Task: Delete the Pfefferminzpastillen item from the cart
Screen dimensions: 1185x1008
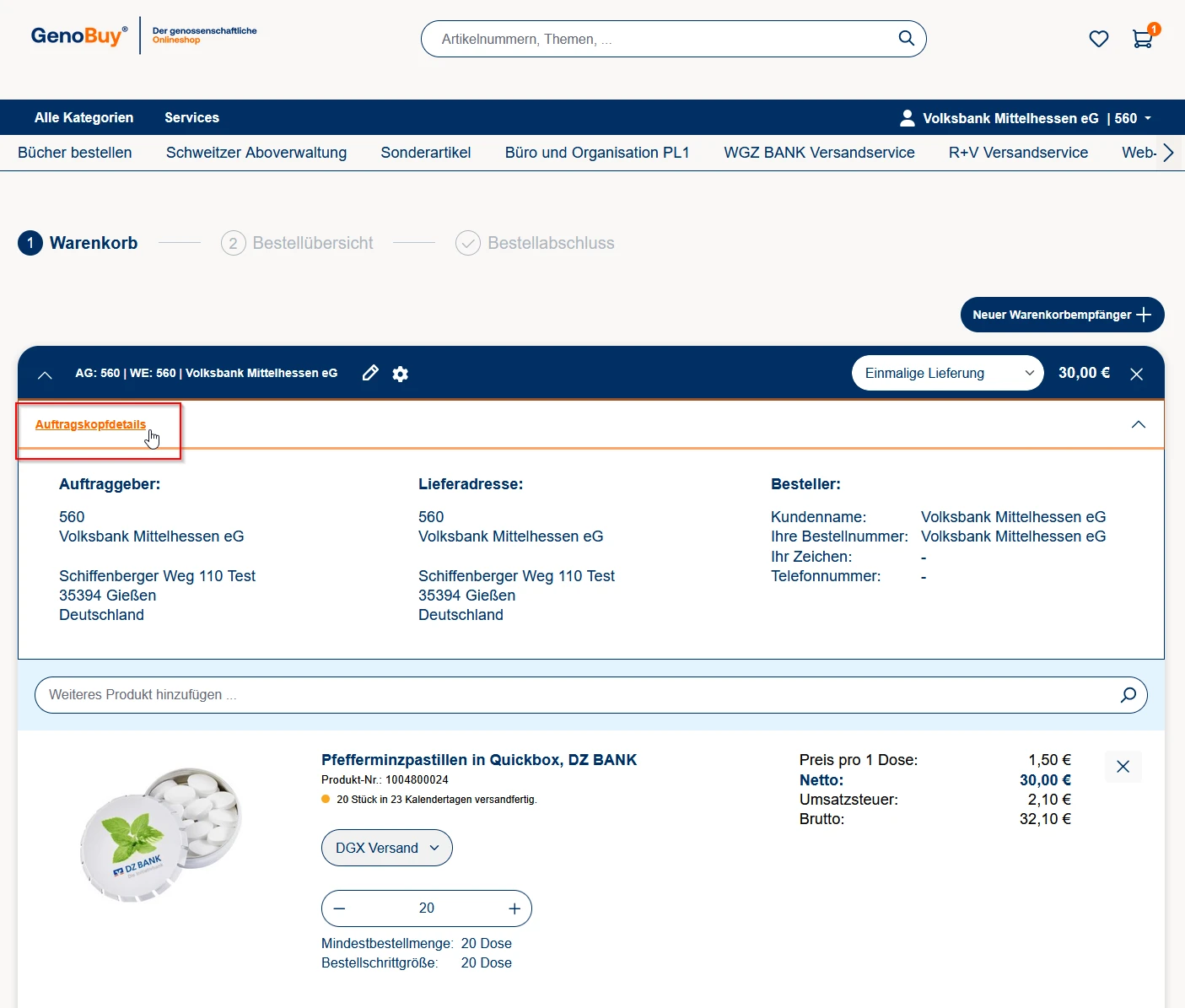Action: click(1123, 767)
